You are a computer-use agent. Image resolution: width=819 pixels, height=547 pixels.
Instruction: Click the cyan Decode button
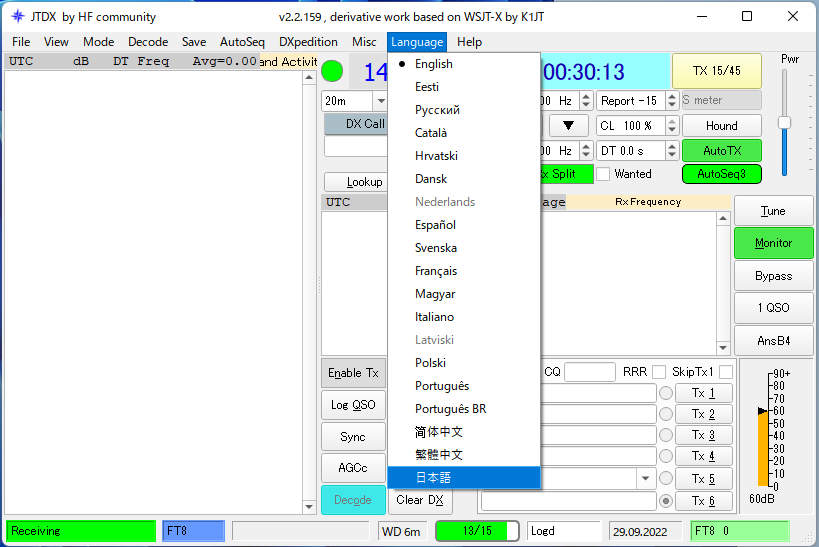(354, 500)
